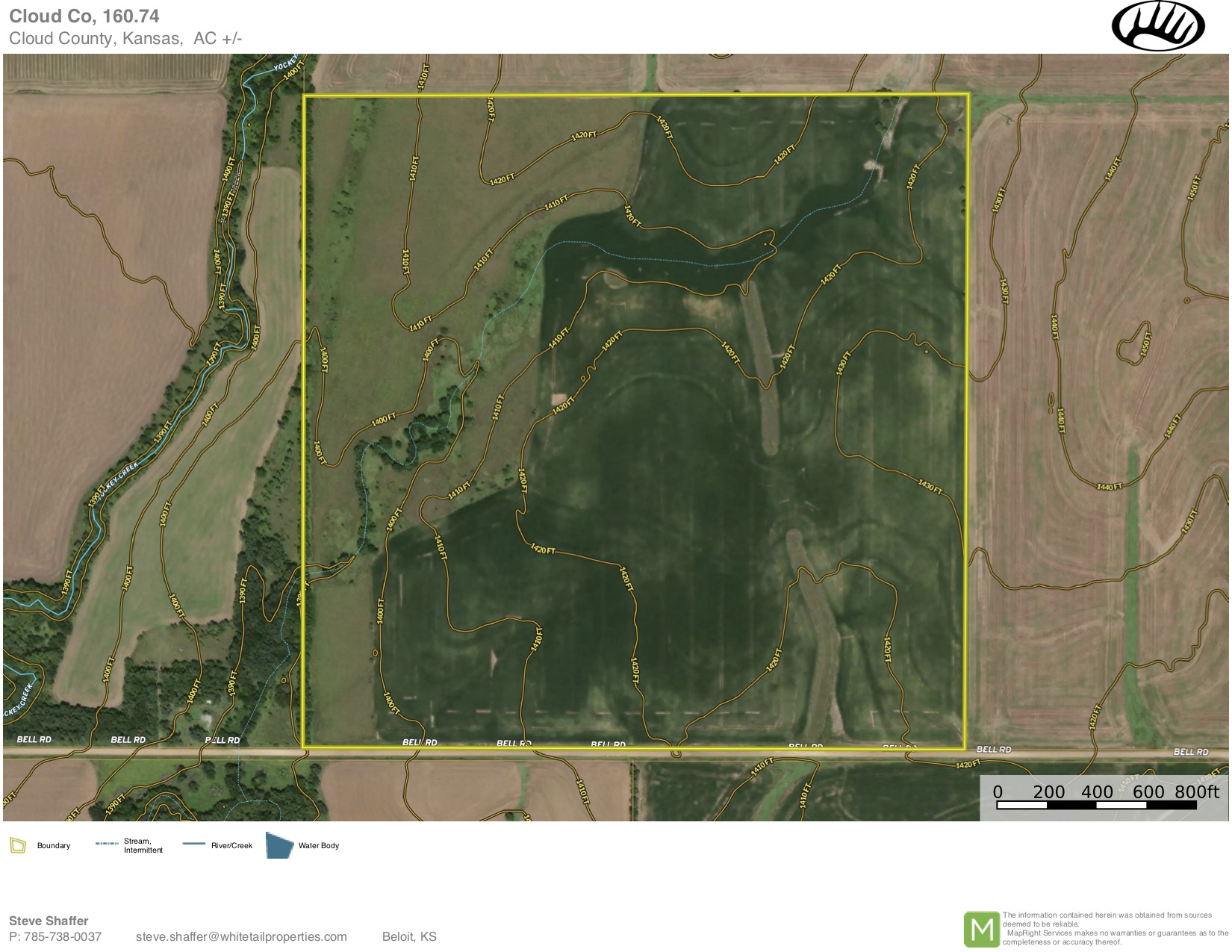Click the small closed 1450 FT contour loop

1133,342
